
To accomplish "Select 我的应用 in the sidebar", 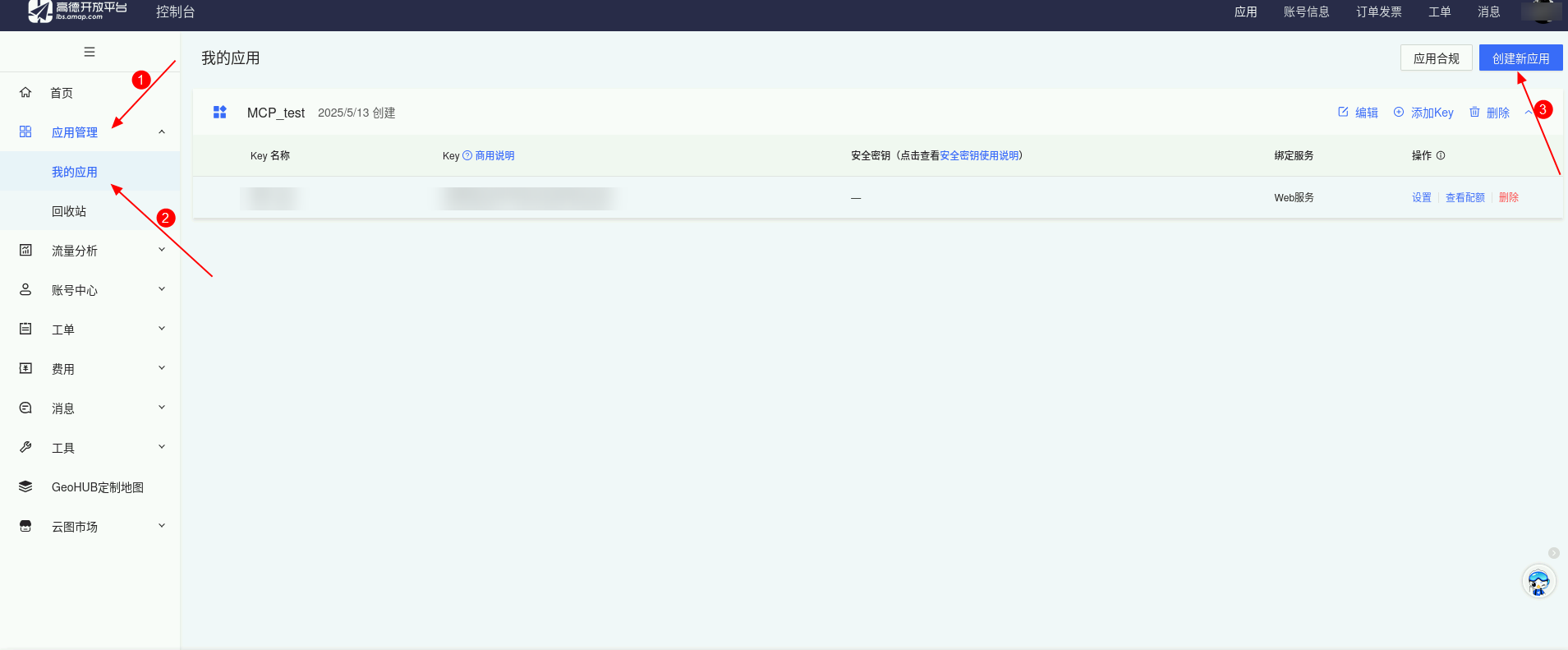I will pos(75,172).
